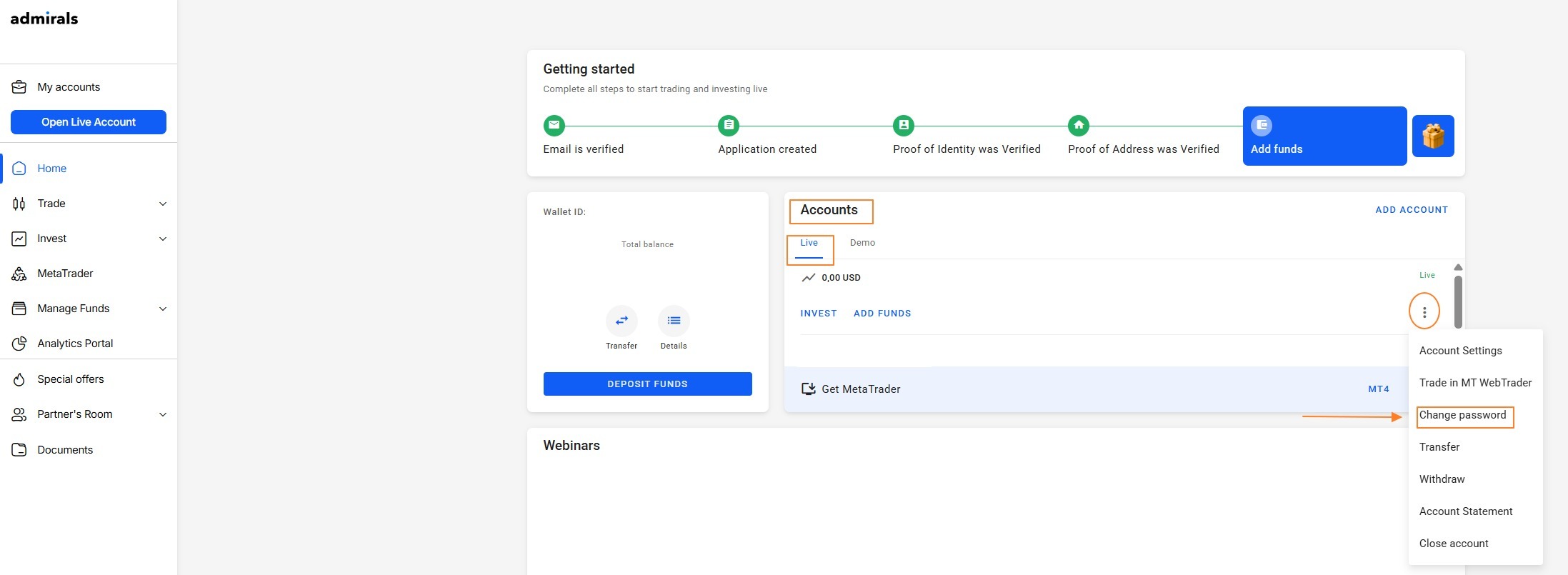The image size is (1568, 575).
Task: Click the accounts list scroll-up arrow
Action: tap(1458, 267)
